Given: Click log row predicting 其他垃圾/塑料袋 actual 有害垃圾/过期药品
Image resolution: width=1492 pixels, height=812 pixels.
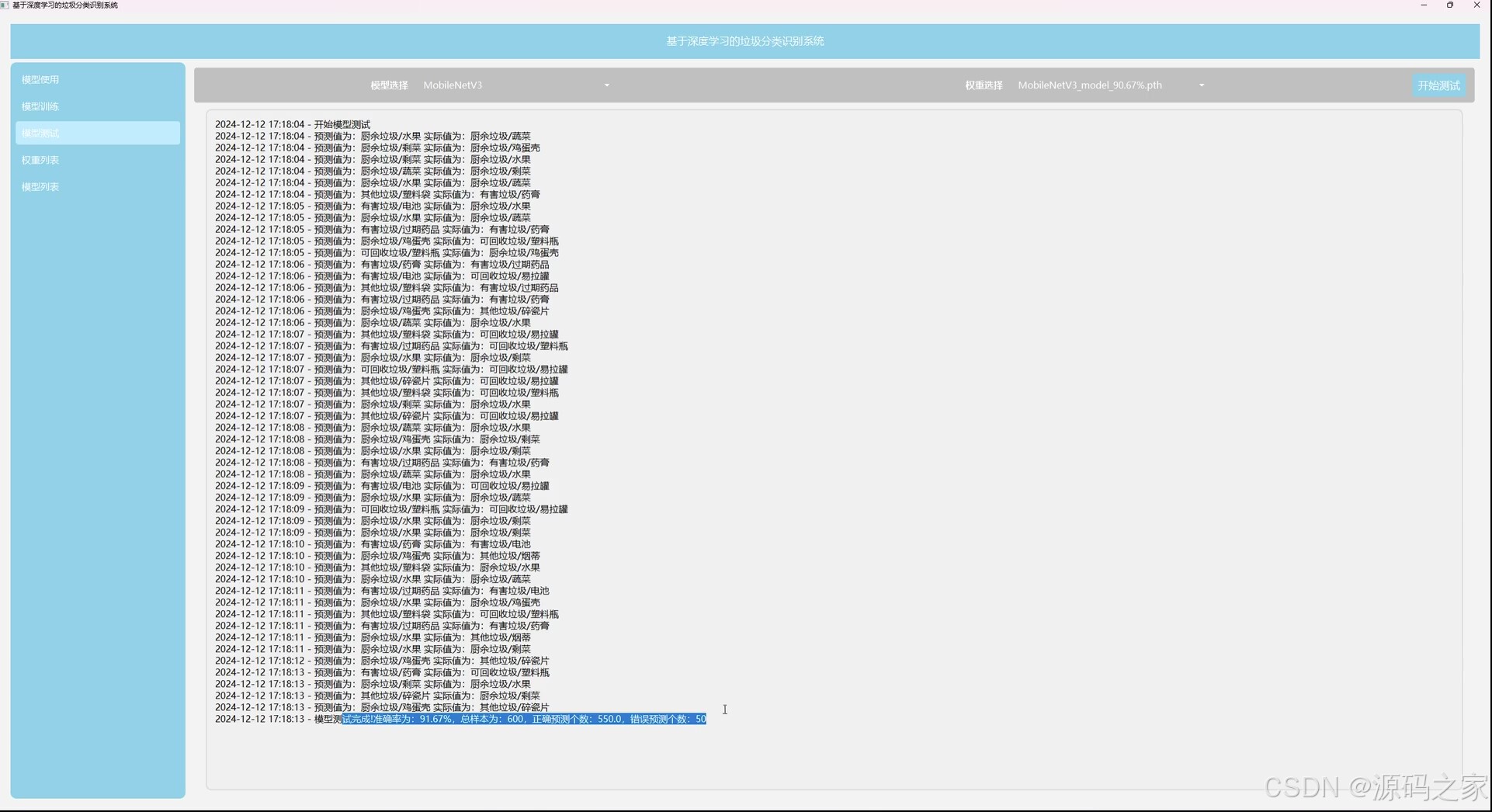Looking at the screenshot, I should click(x=387, y=287).
